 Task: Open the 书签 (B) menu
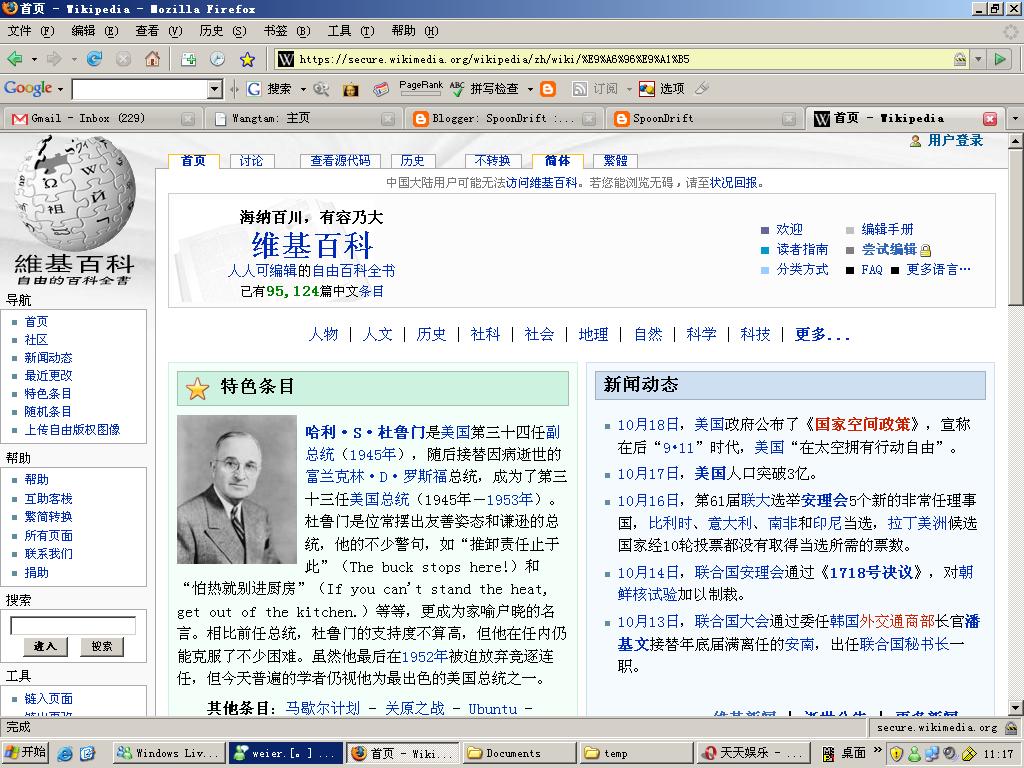(x=287, y=31)
